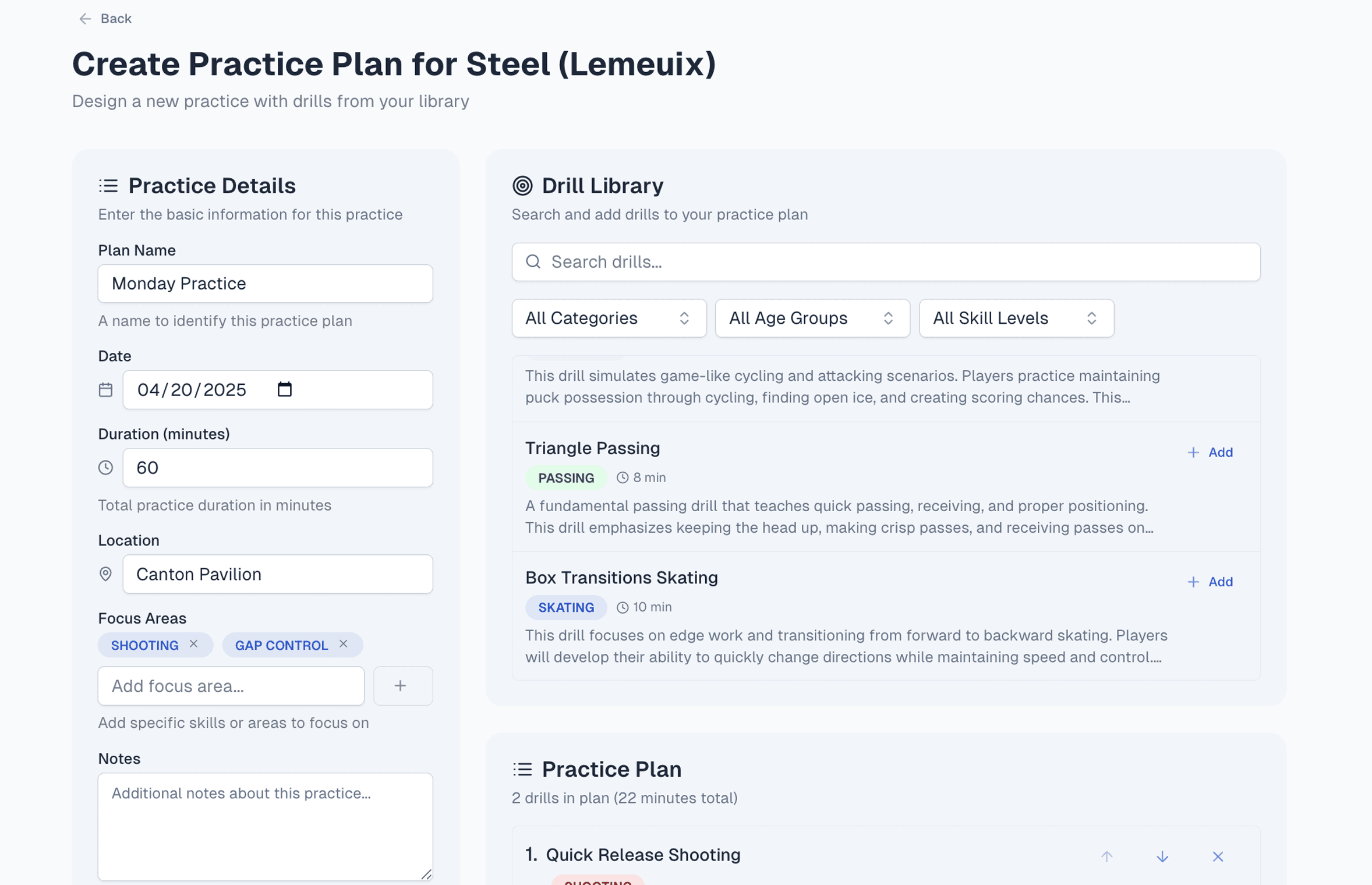Expand the All Skill Levels dropdown
Screen dimensions: 1372x885
click(1016, 318)
